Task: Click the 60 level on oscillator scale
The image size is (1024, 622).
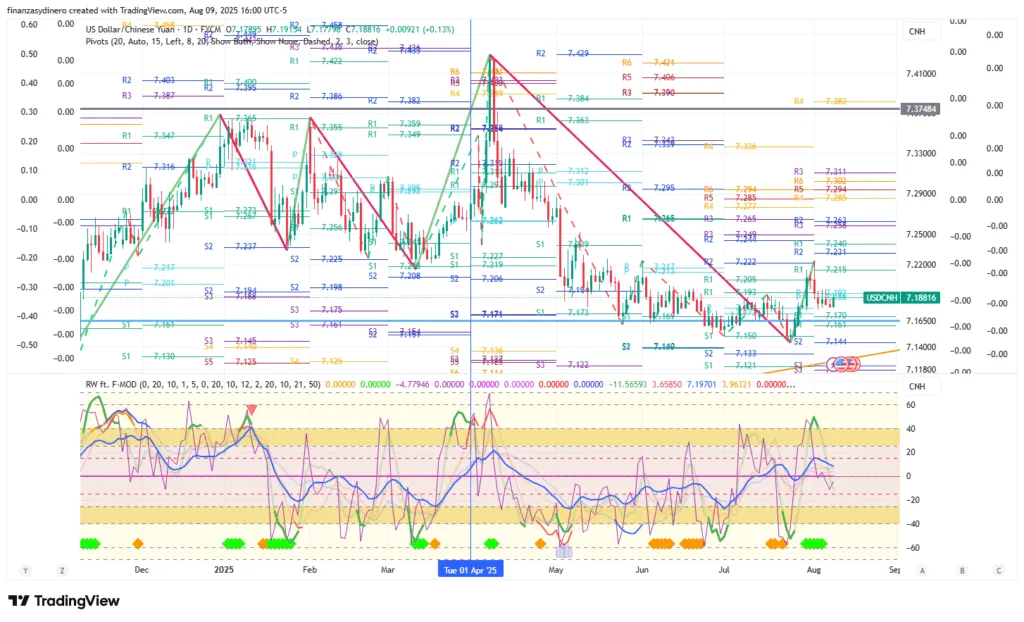Action: tap(911, 405)
